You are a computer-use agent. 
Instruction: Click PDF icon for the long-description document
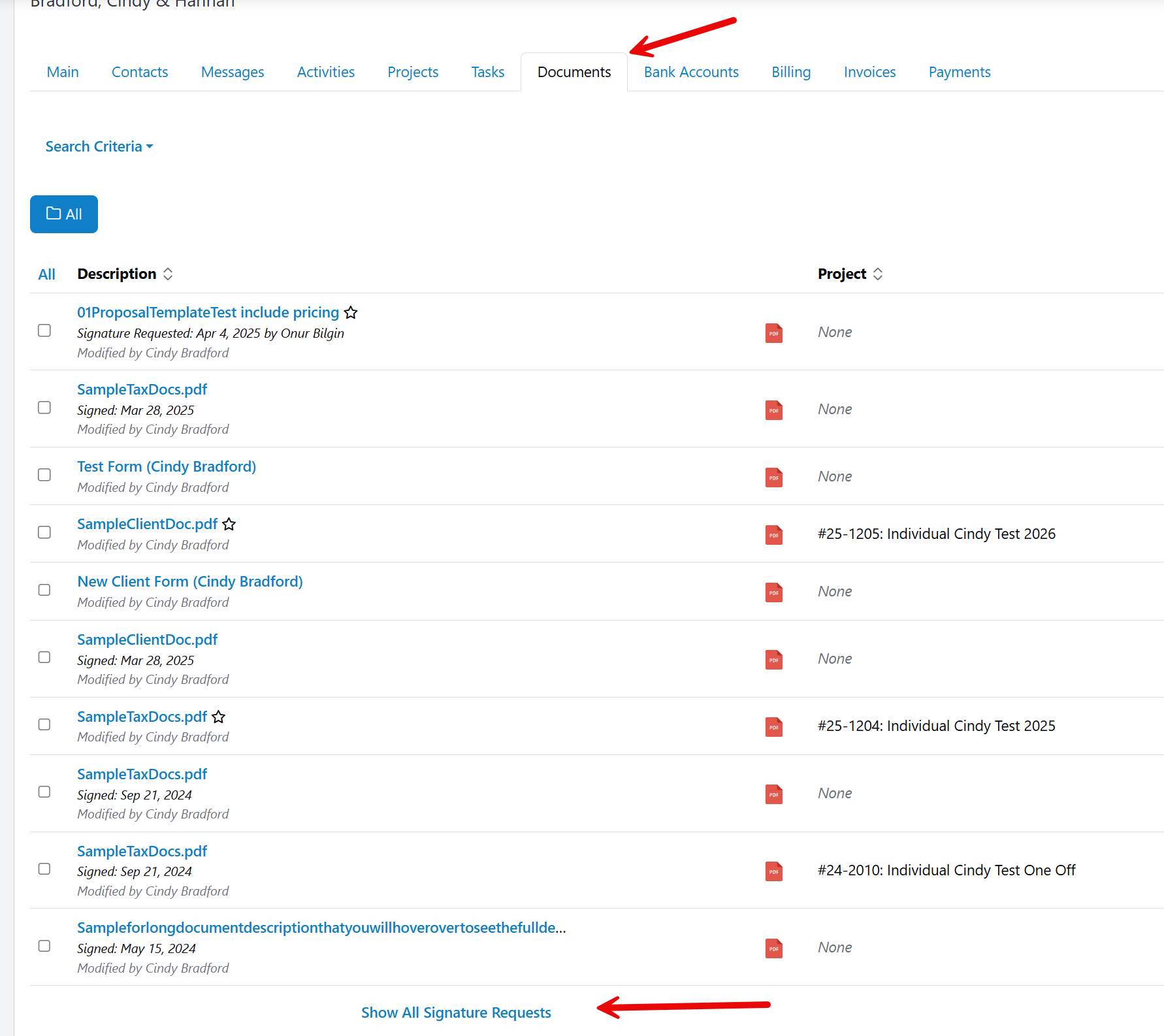[x=773, y=948]
